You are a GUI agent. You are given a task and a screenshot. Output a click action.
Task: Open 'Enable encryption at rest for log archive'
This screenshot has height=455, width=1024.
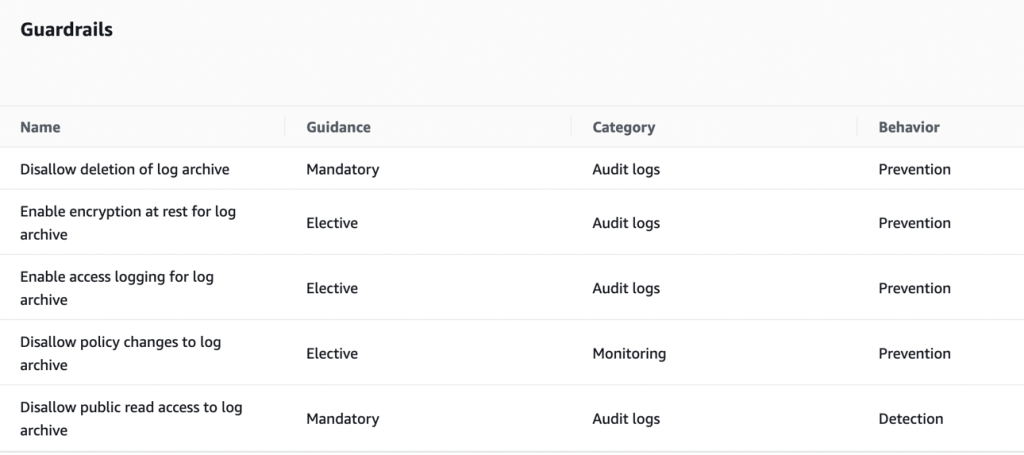click(x=128, y=223)
